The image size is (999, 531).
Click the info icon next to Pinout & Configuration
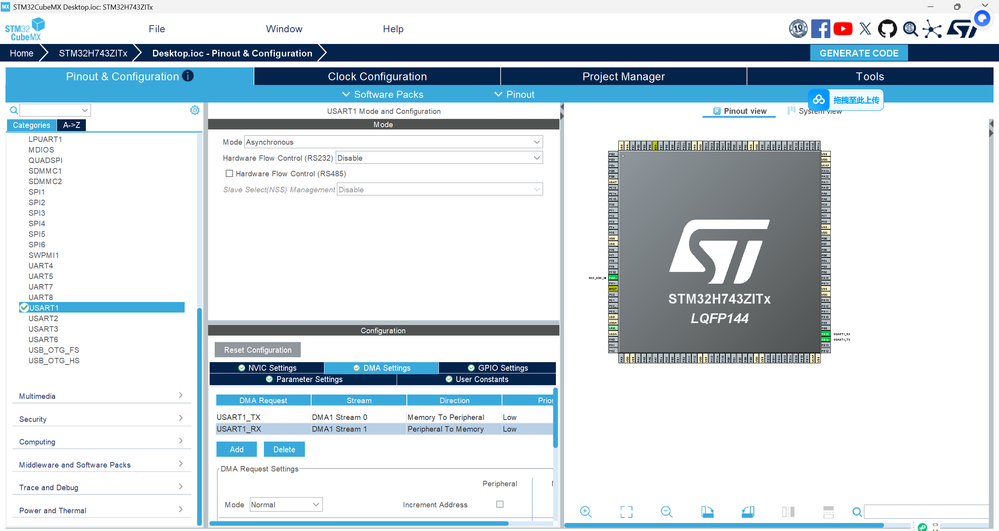click(x=187, y=76)
